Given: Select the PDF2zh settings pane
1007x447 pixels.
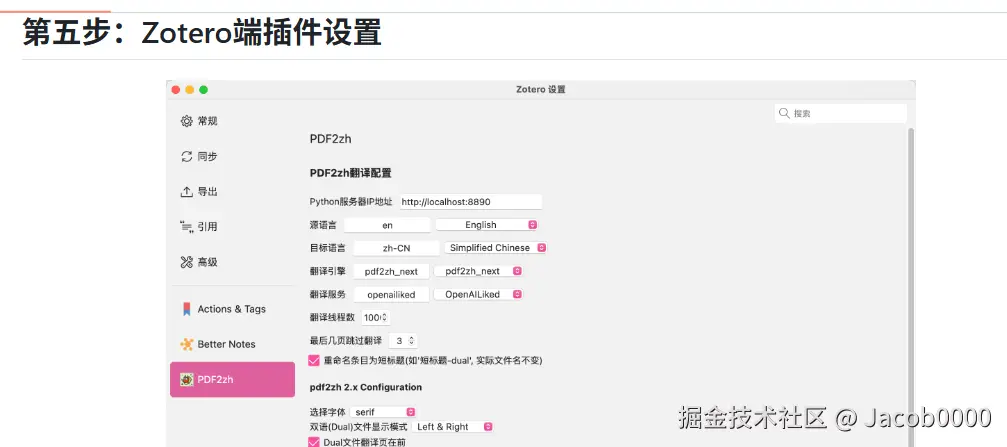Looking at the screenshot, I should [x=232, y=380].
